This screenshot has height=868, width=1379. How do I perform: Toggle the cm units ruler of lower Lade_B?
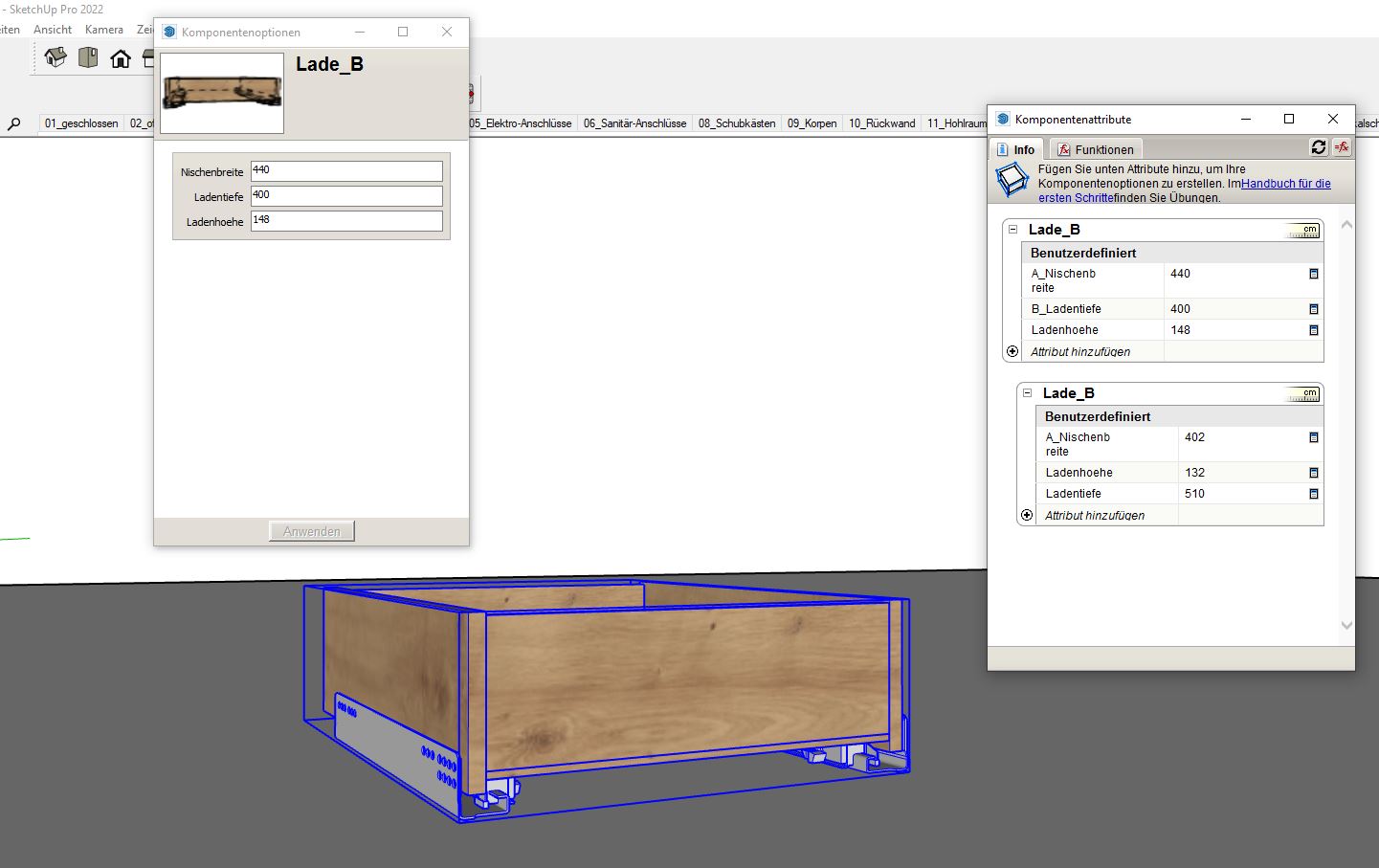click(1302, 394)
